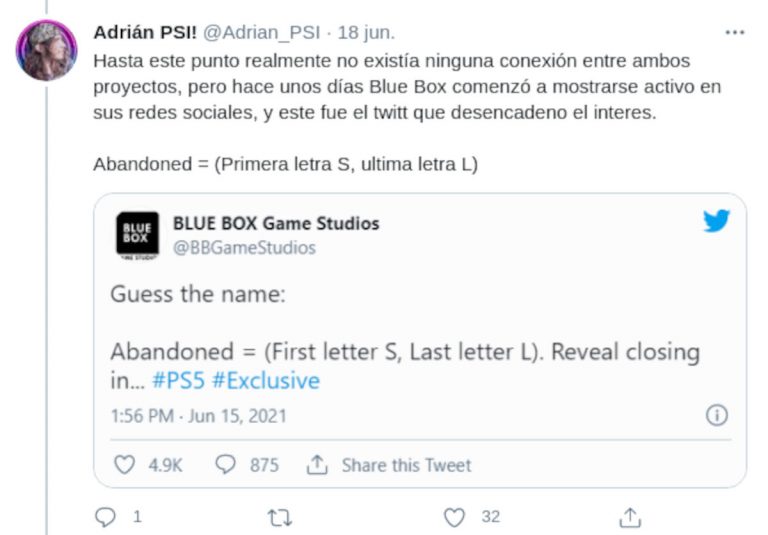Viewport: 768px width, 535px height.
Task: Open the #Exclusive hashtag
Action: [x=266, y=381]
